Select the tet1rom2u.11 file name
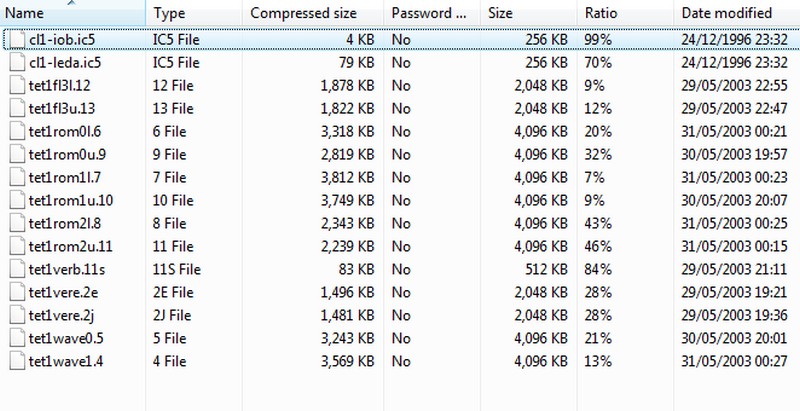The width and height of the screenshot is (800, 411). (70, 247)
